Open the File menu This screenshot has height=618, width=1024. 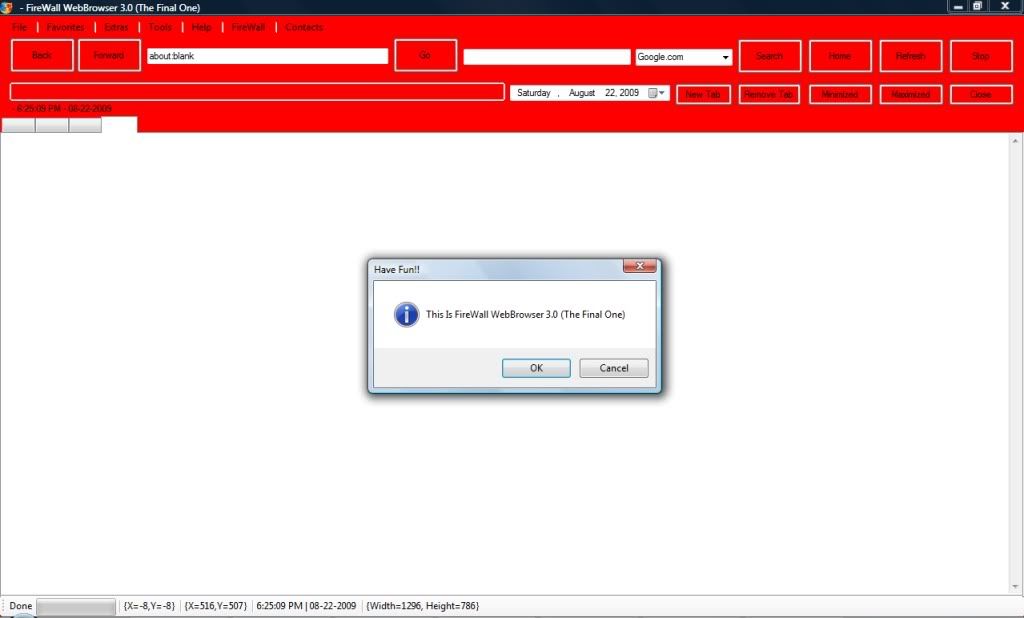click(20, 27)
